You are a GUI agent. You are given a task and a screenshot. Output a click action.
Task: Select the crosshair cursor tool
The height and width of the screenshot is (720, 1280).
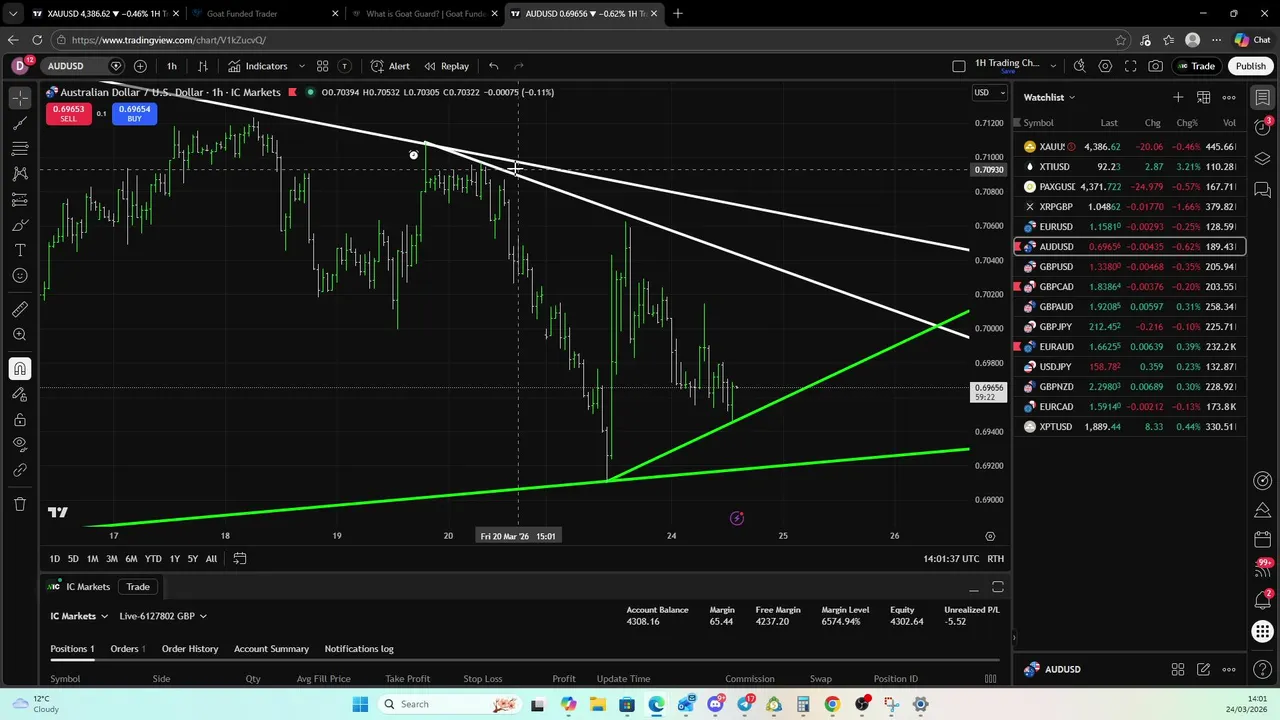(20, 98)
